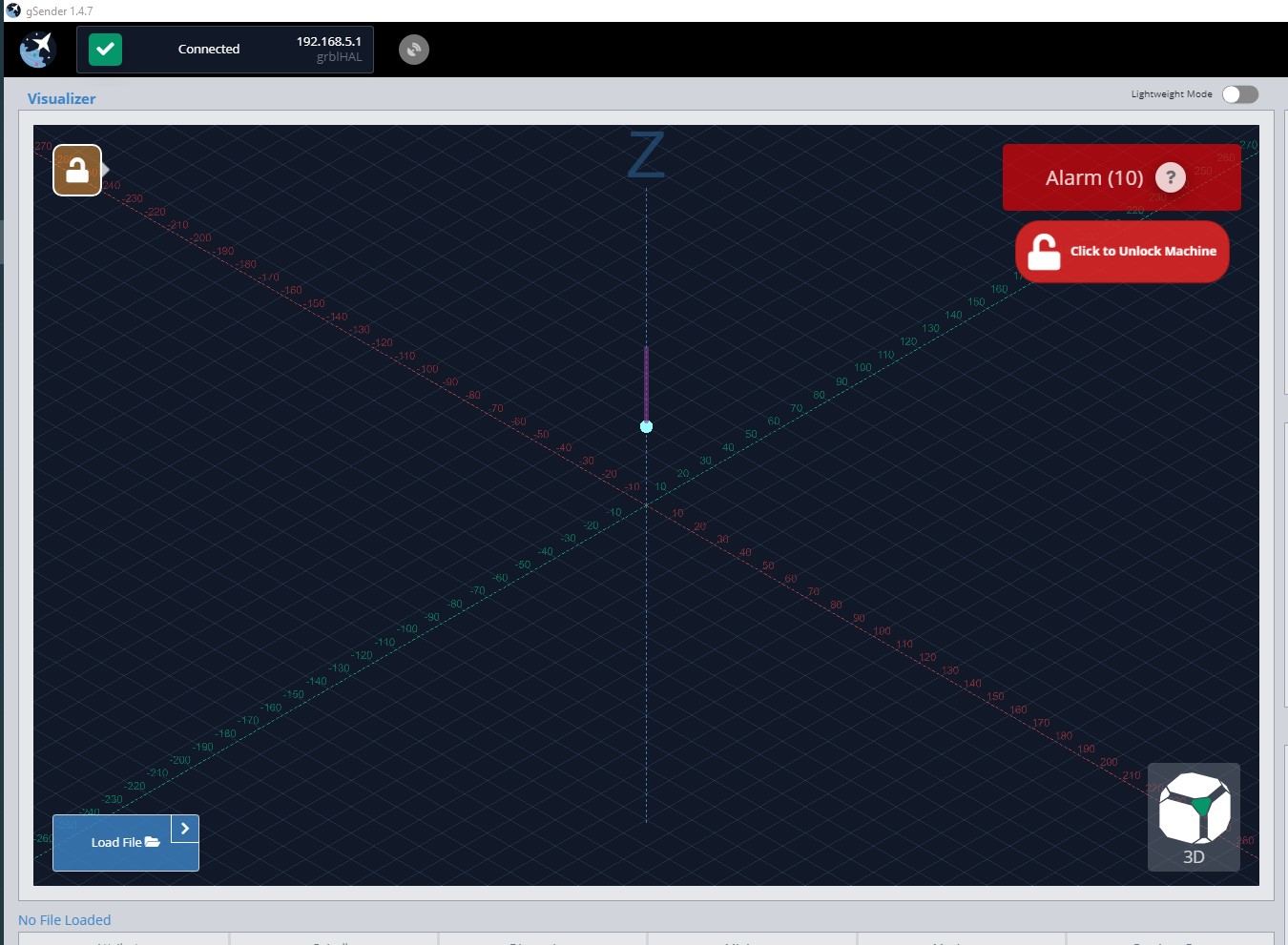Click the gSender rocket logo

38,50
